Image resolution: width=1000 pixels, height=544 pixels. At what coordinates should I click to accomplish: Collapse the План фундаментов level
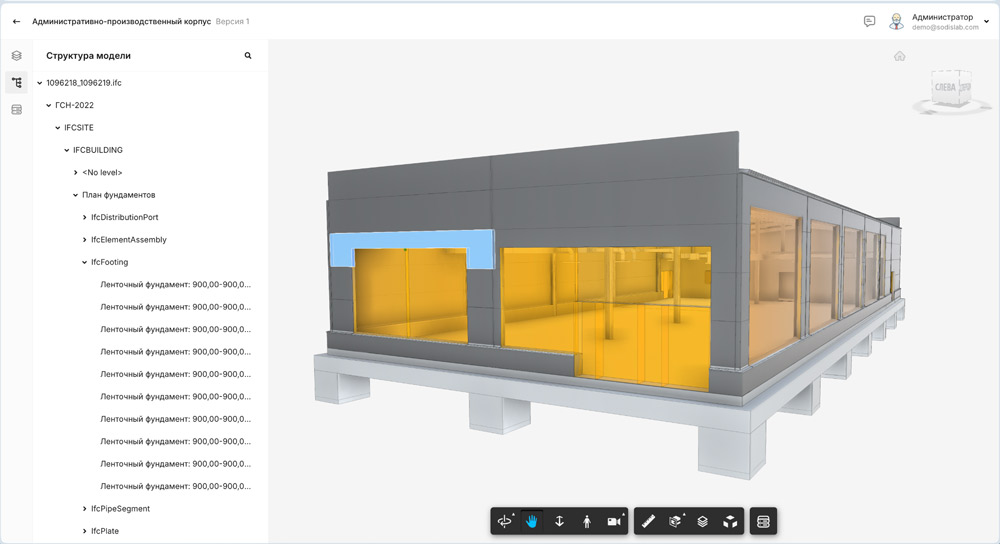pos(75,195)
